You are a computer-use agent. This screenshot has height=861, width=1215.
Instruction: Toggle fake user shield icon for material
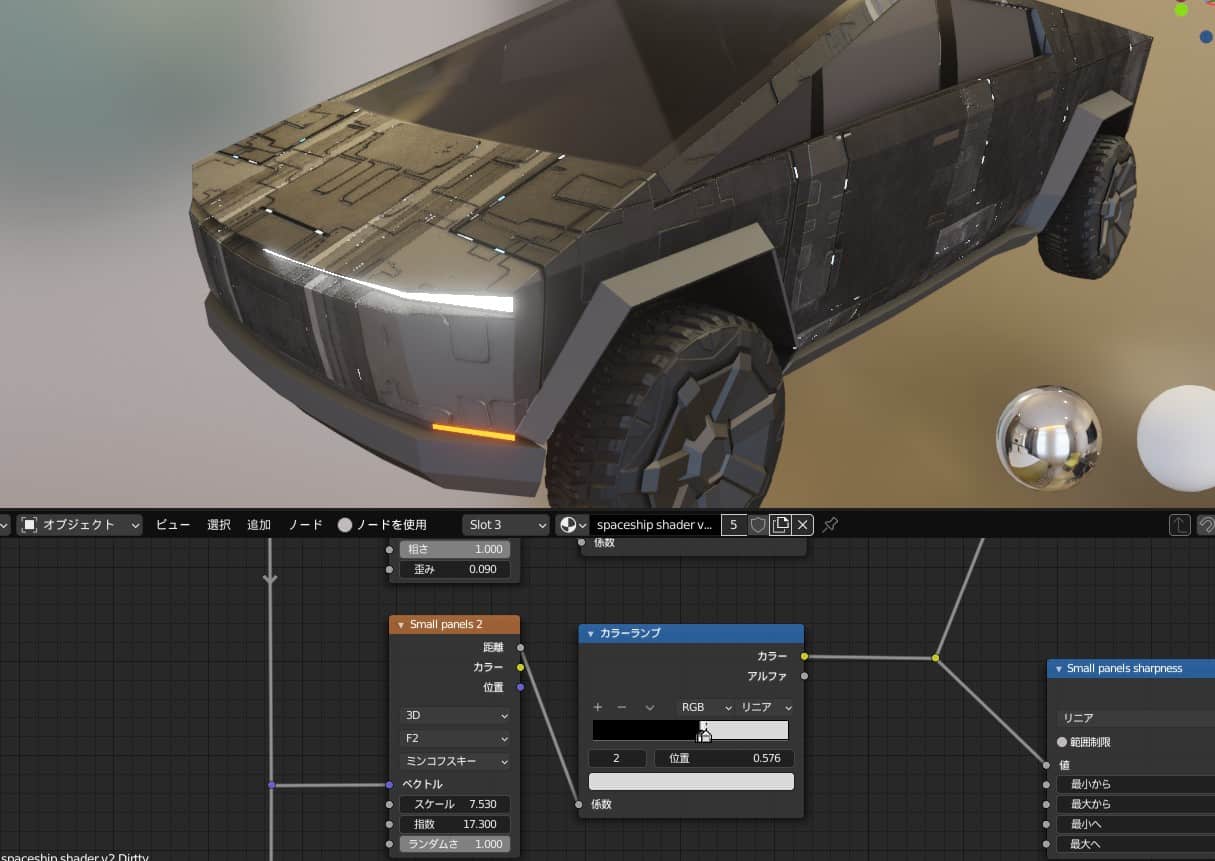(758, 524)
